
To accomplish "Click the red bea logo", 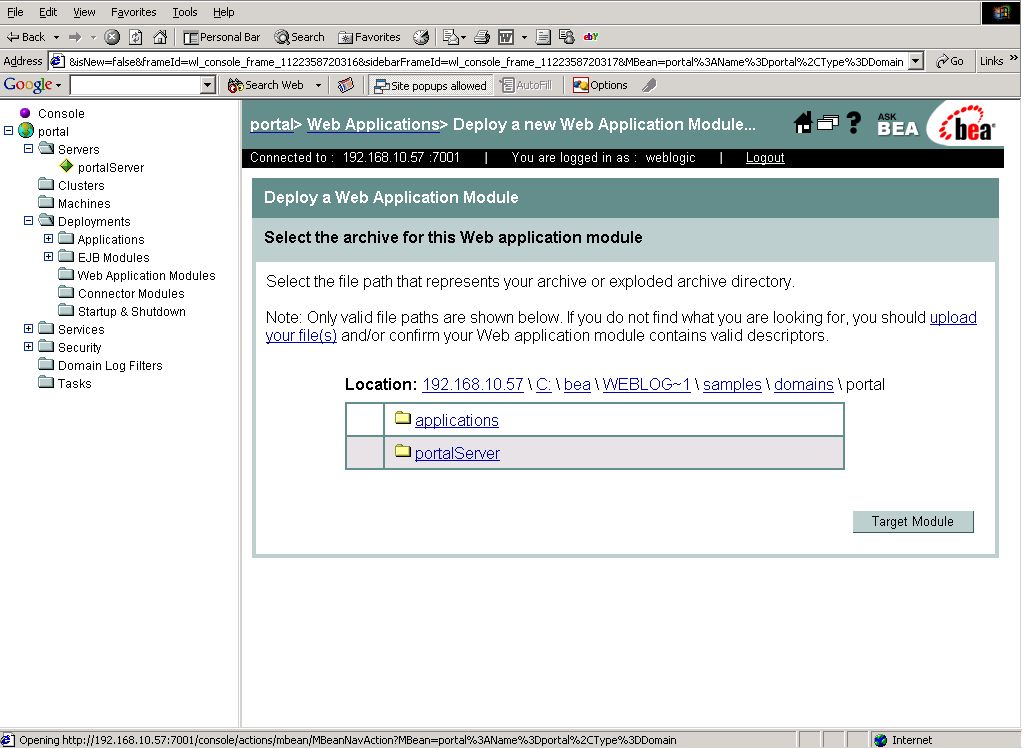I will point(967,123).
